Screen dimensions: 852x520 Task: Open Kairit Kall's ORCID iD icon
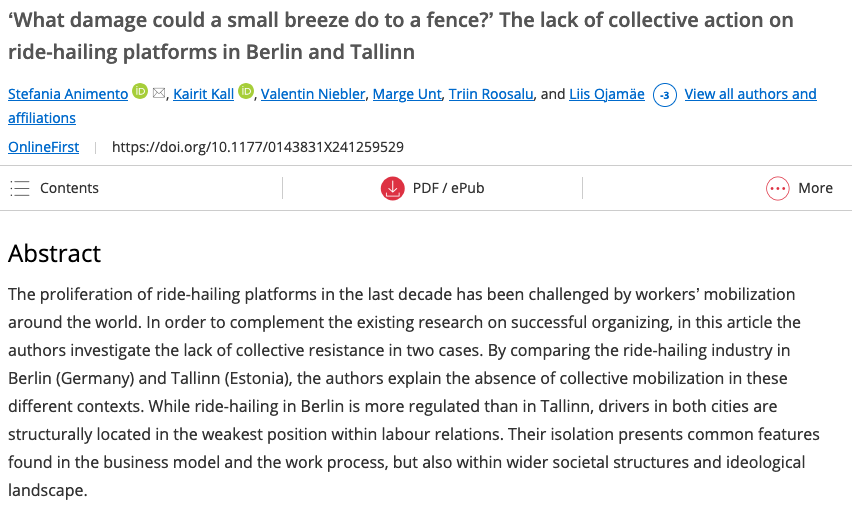pyautogui.click(x=246, y=91)
